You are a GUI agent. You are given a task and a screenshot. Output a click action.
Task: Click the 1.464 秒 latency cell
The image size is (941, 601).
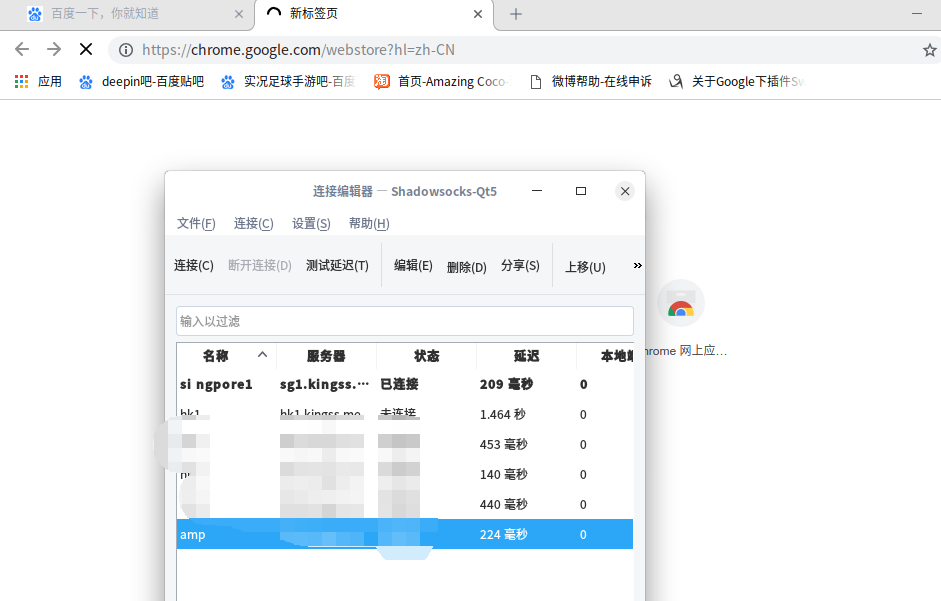point(502,414)
